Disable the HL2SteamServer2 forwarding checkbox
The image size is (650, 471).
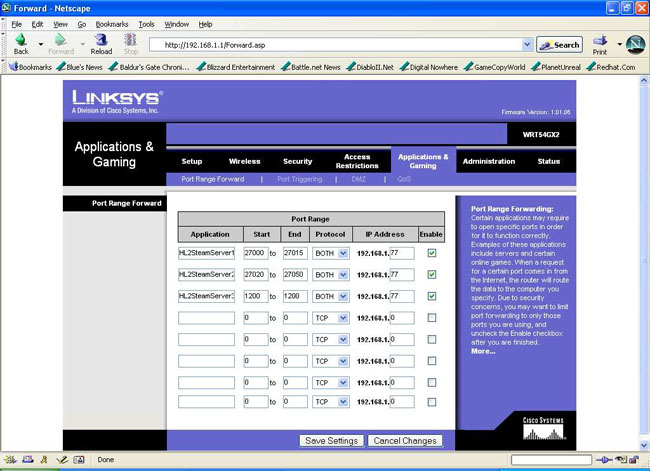pos(432,274)
